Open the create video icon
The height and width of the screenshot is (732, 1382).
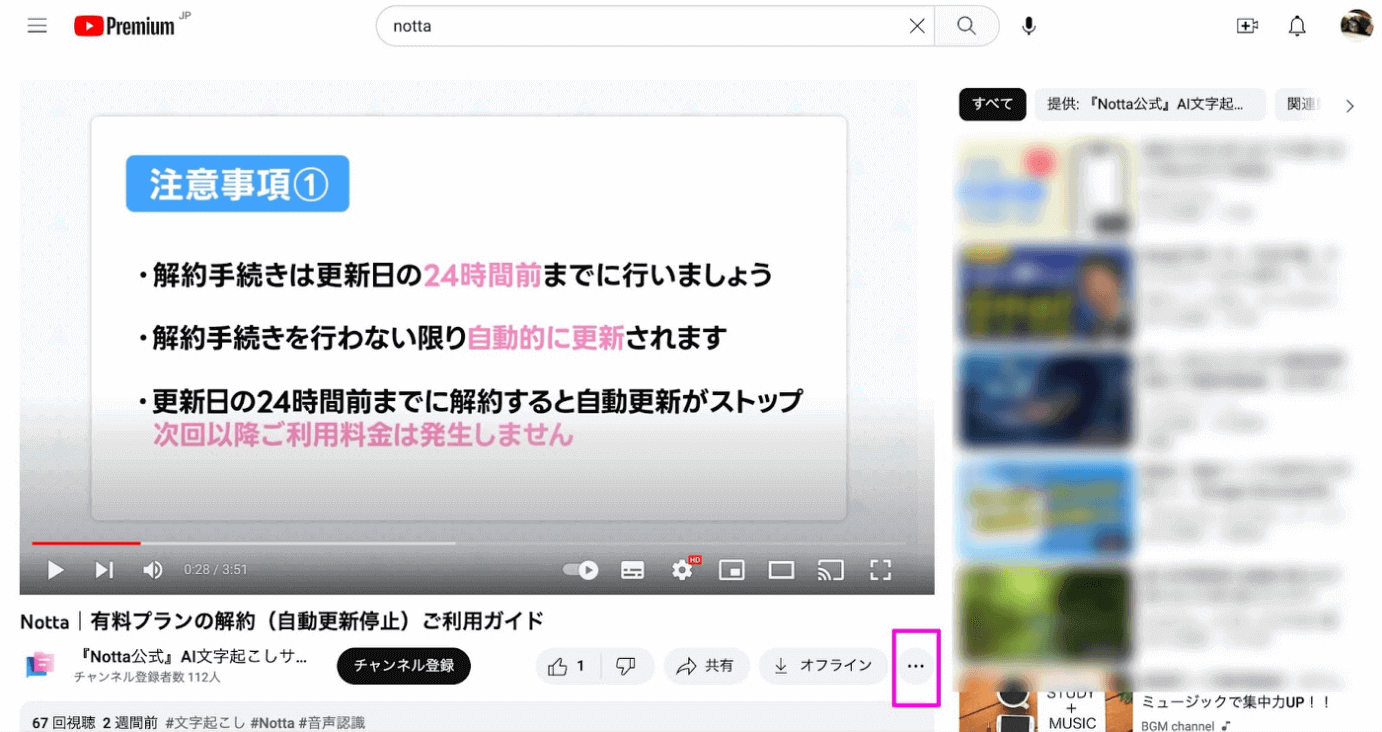pyautogui.click(x=1247, y=26)
